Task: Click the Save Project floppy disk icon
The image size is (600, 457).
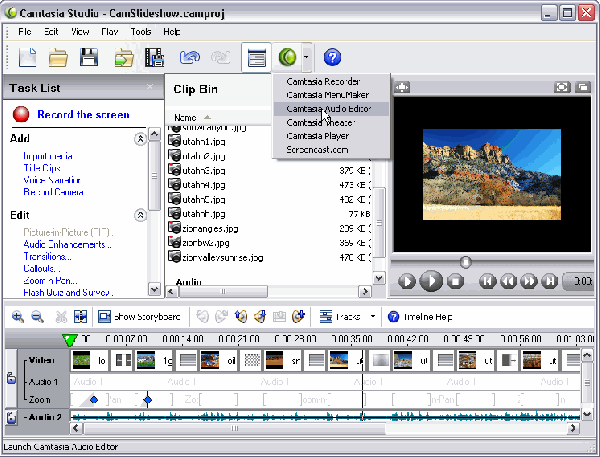Action: pyautogui.click(x=89, y=57)
